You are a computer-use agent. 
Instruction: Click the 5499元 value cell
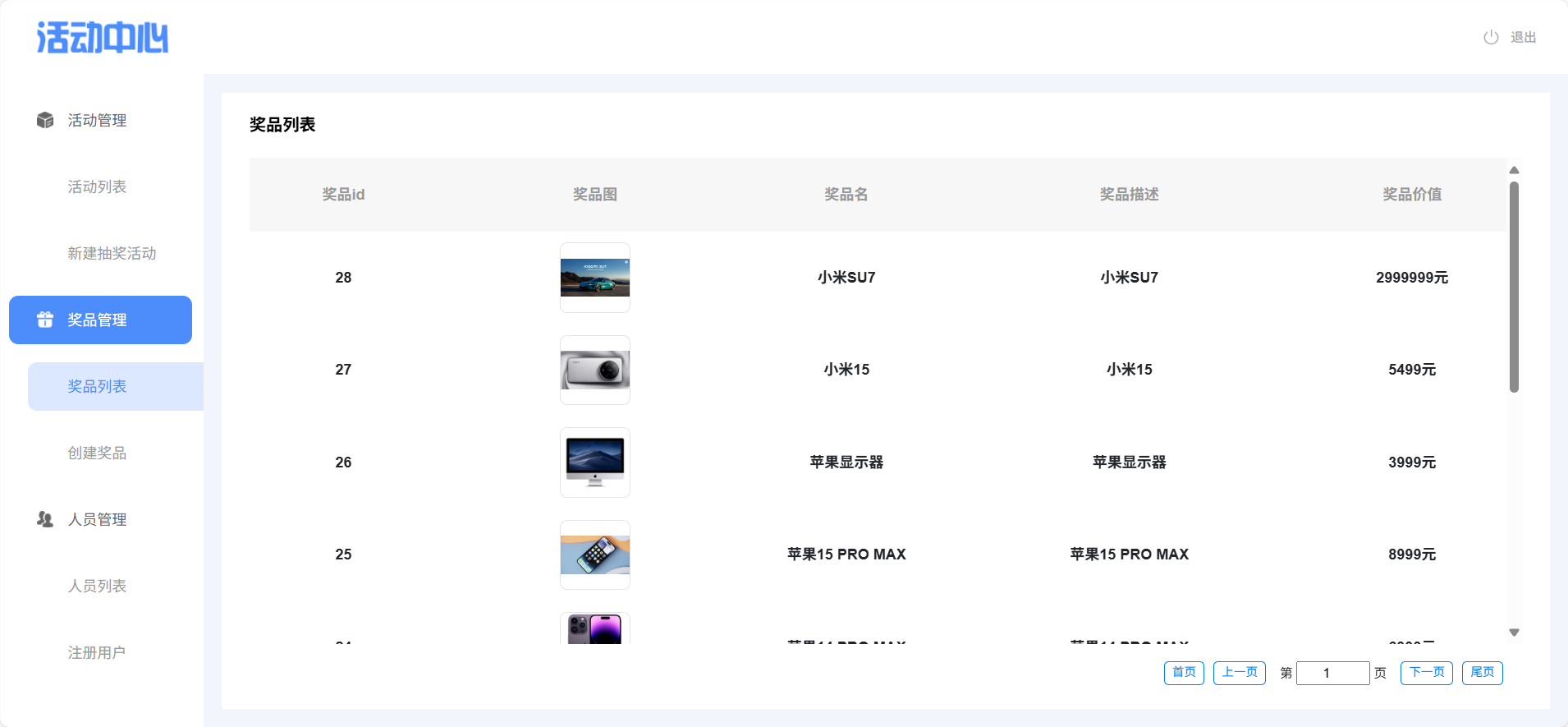1412,370
